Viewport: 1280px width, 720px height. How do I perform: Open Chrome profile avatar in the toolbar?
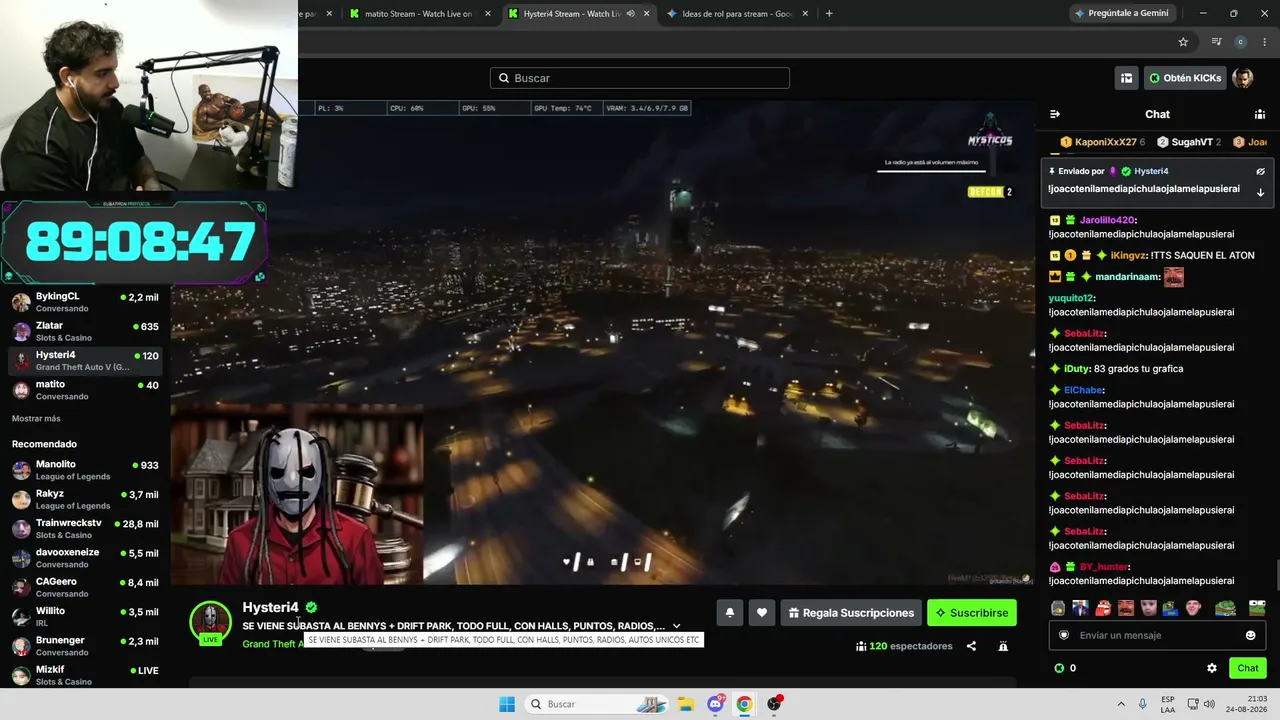point(1241,42)
